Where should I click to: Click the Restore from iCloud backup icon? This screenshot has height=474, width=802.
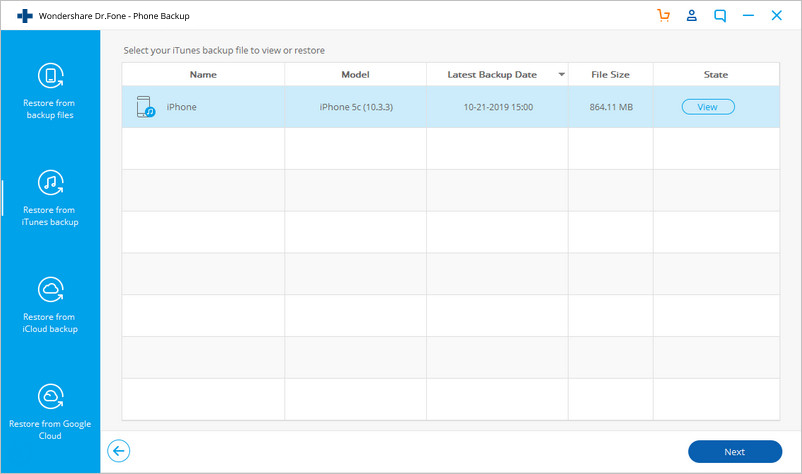pyautogui.click(x=51, y=289)
